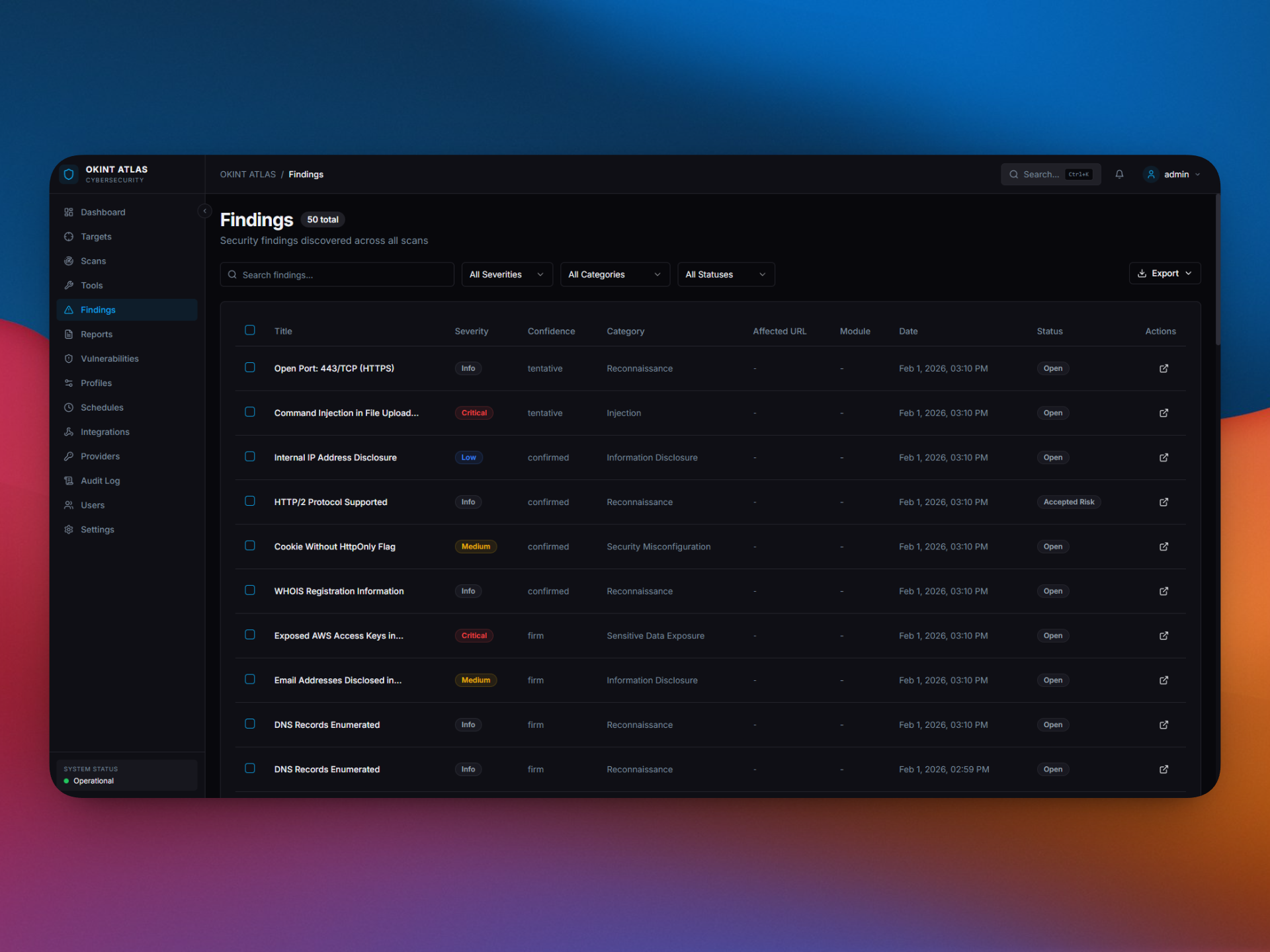Select the Dashboard icon in sidebar
The image size is (1270, 952).
pyautogui.click(x=69, y=212)
